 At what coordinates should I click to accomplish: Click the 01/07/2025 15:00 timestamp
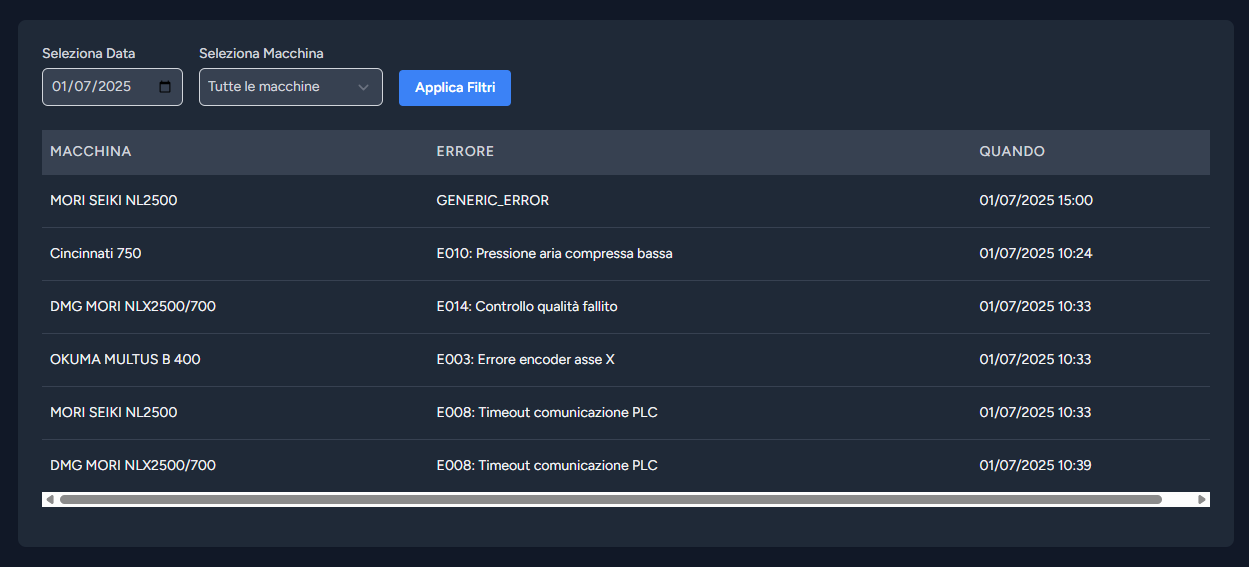(1036, 201)
